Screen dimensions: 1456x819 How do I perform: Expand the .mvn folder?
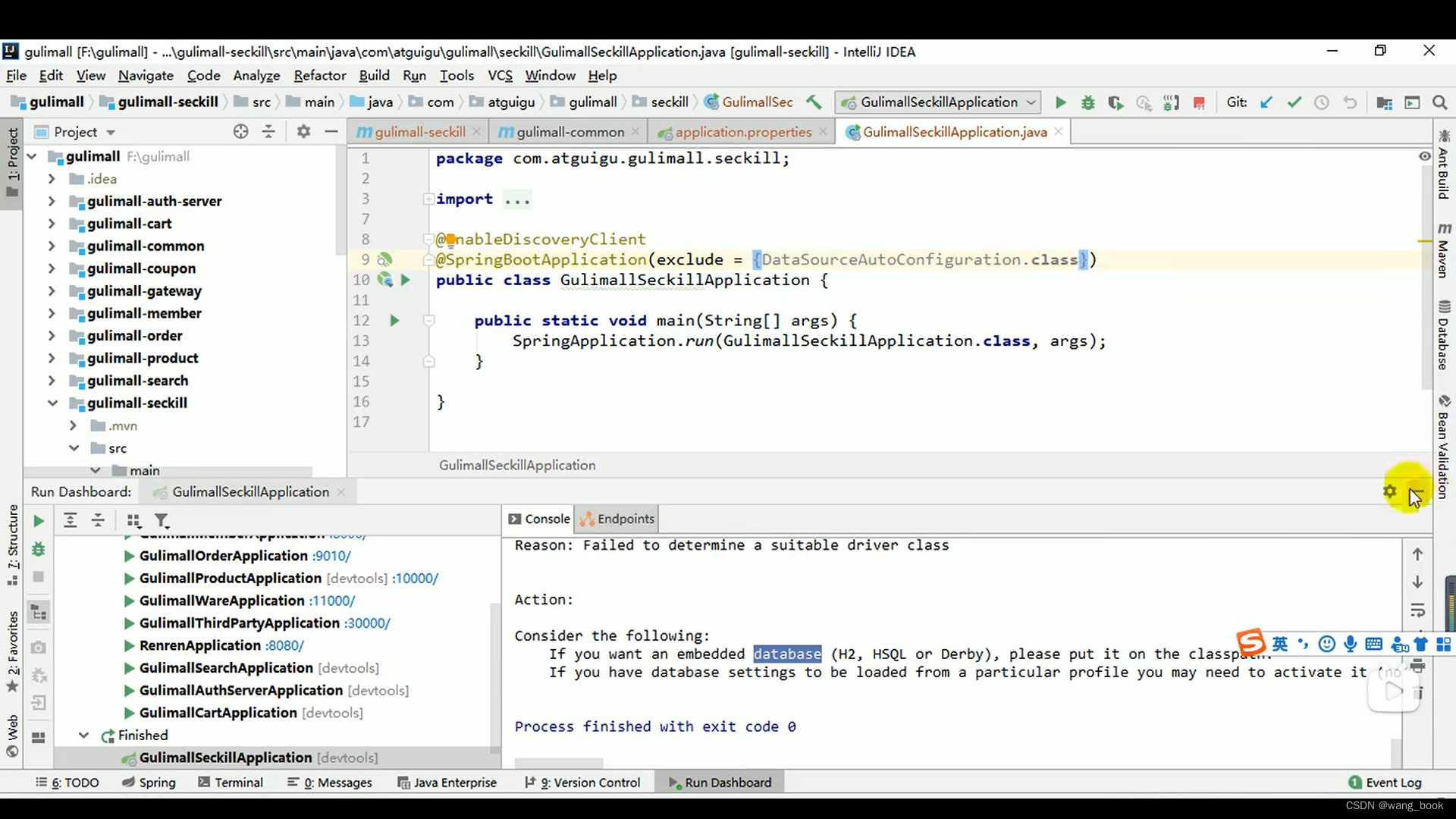coord(73,425)
